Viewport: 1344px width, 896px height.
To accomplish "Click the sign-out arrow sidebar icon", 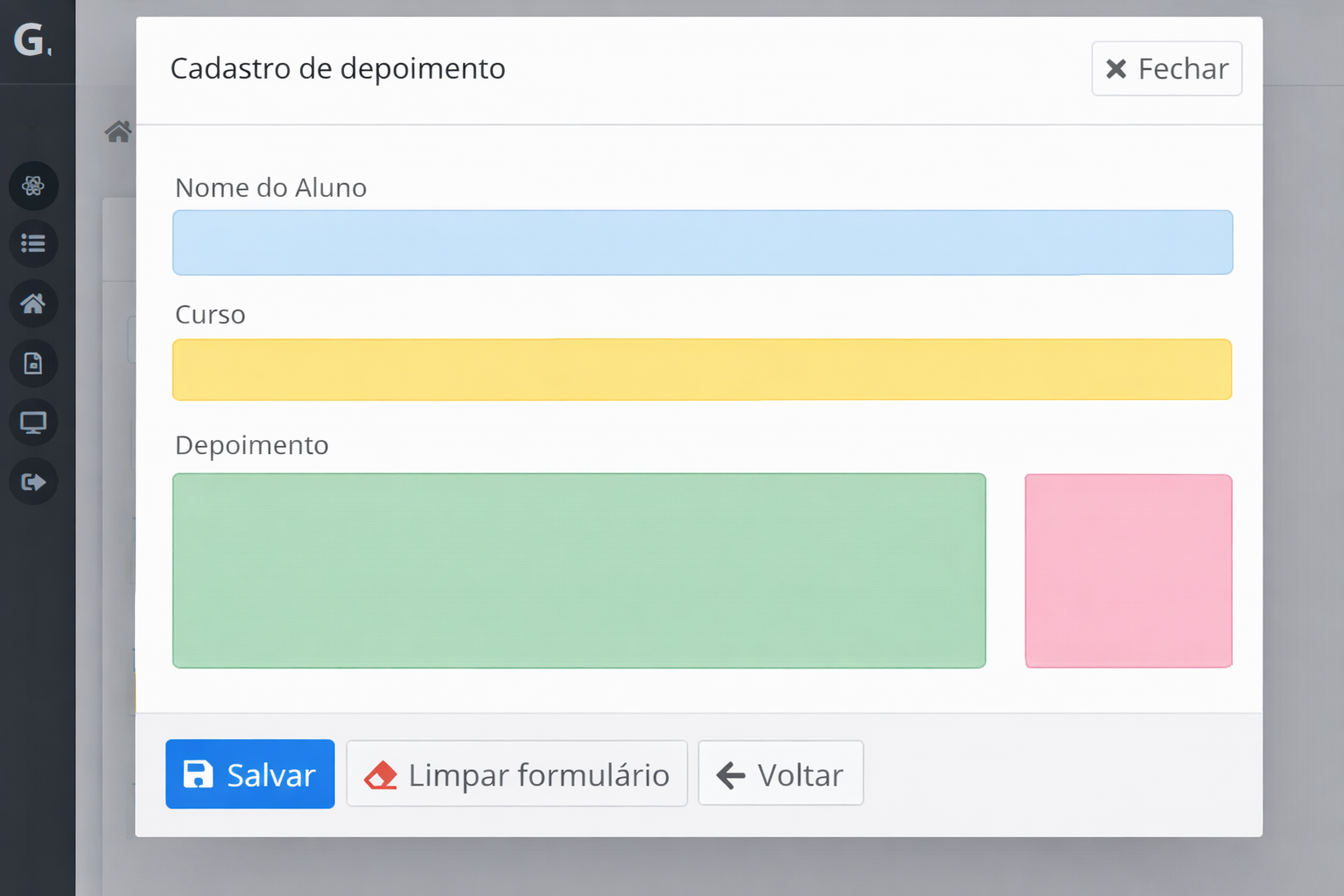I will point(33,481).
